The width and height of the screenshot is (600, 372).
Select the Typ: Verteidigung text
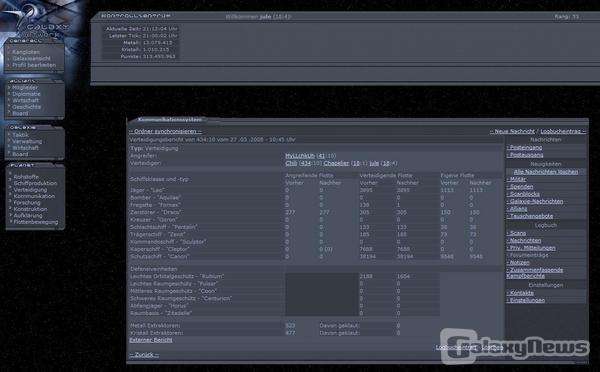[154, 148]
